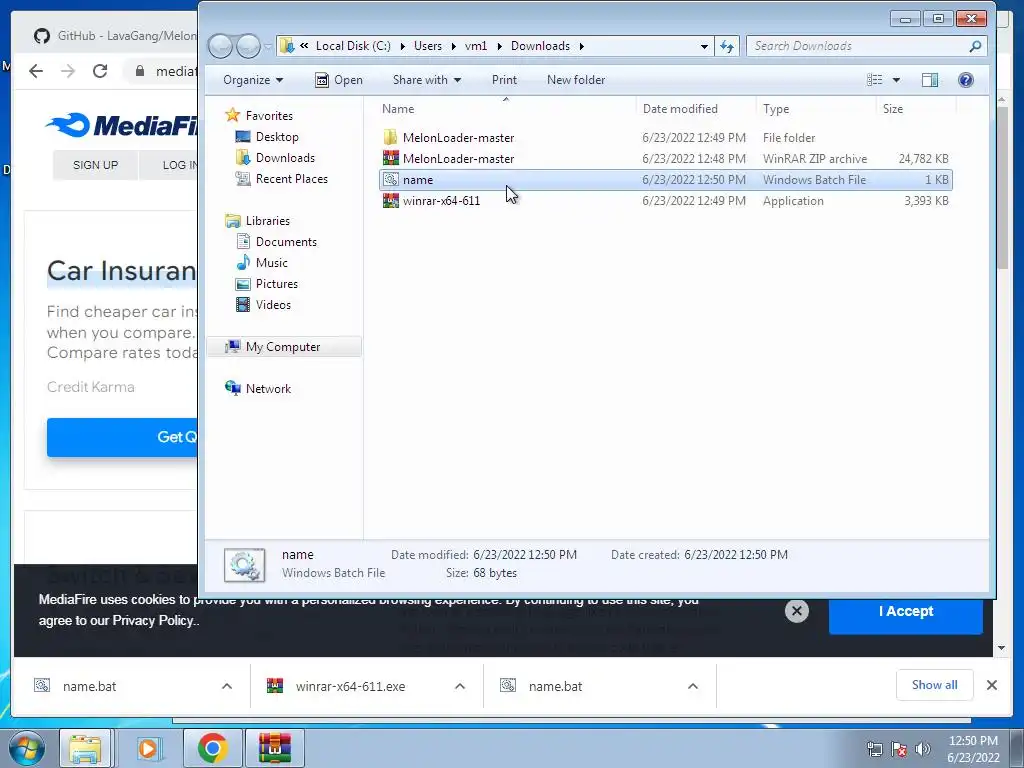Click New folder in toolbar
Screen dimensions: 1024x768
[576, 80]
